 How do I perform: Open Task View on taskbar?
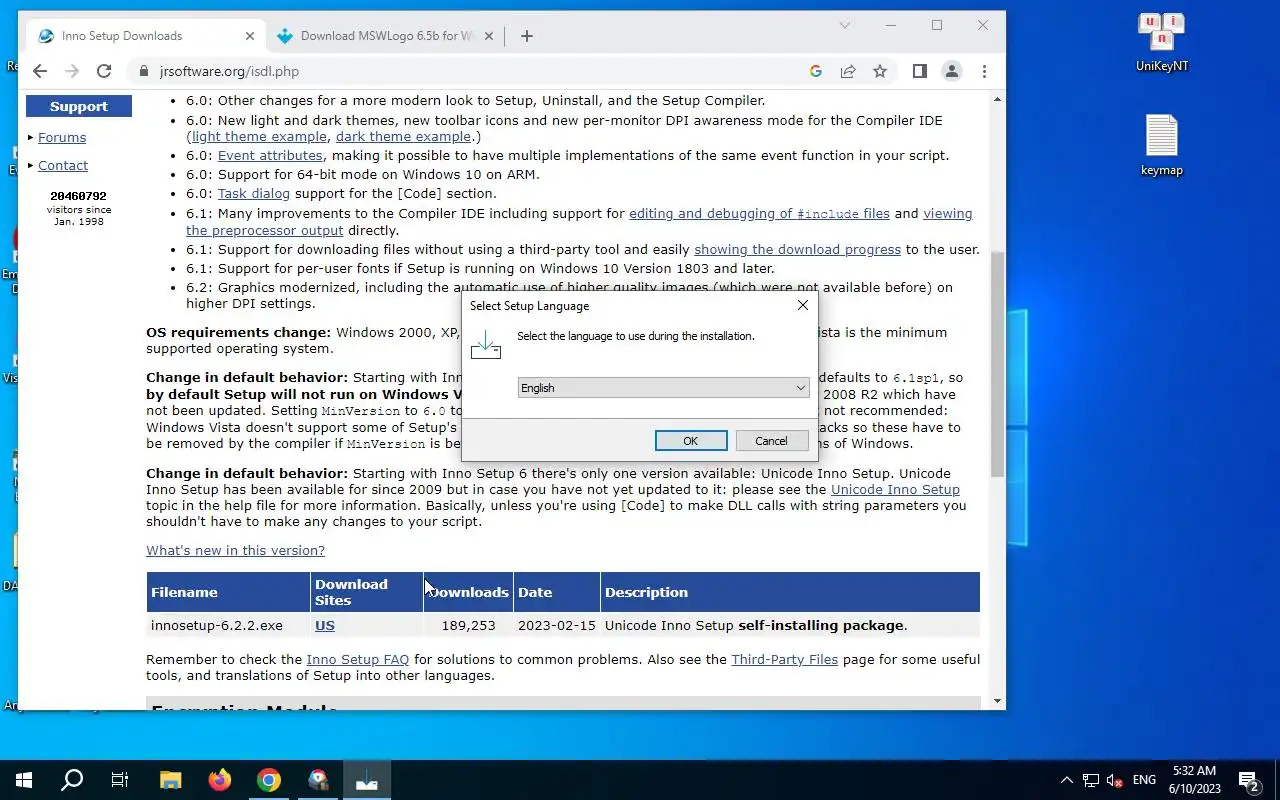point(120,780)
